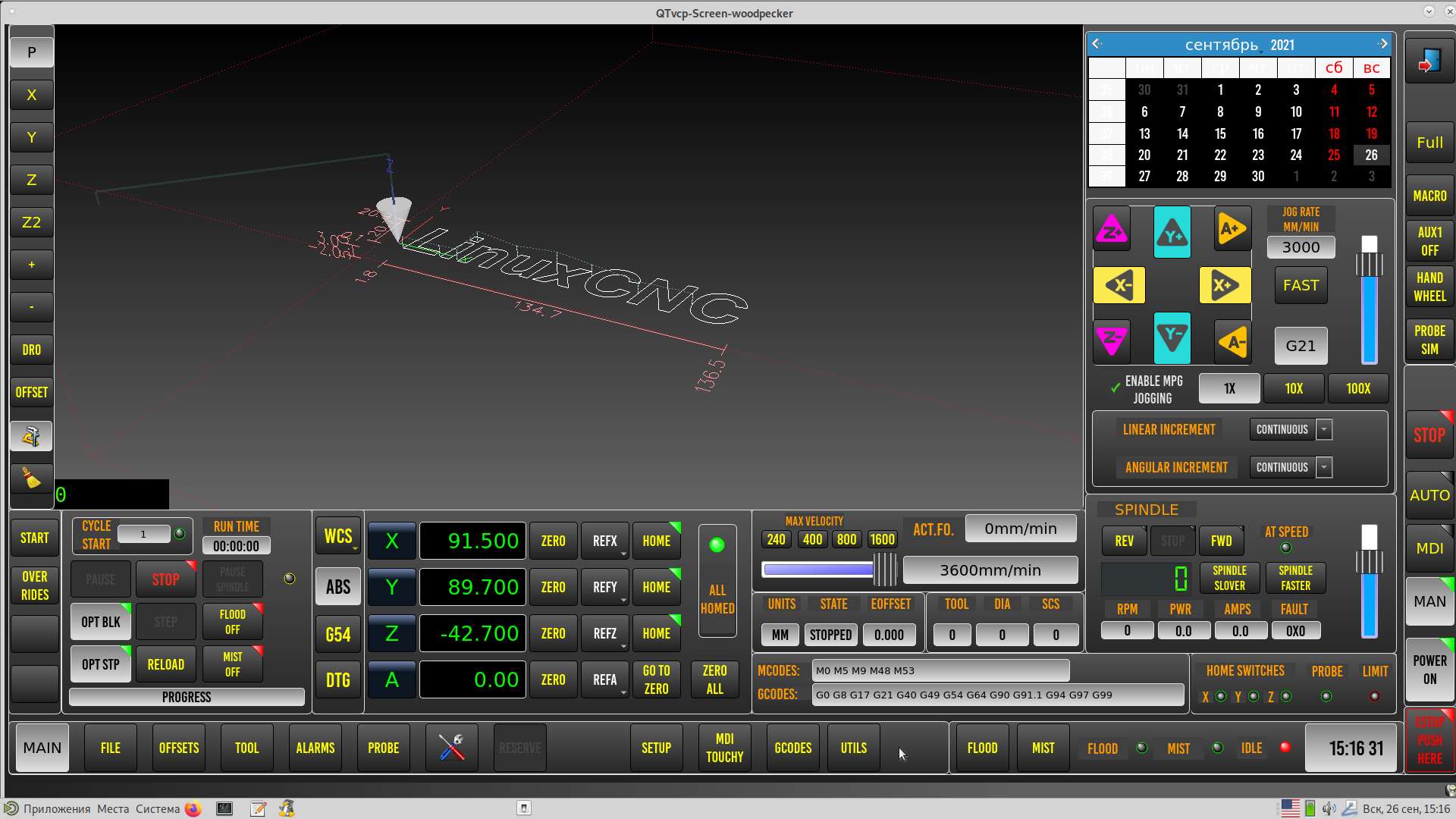Open the text editor icon in system panel
Image resolution: width=1456 pixels, height=819 pixels.
coord(259,808)
